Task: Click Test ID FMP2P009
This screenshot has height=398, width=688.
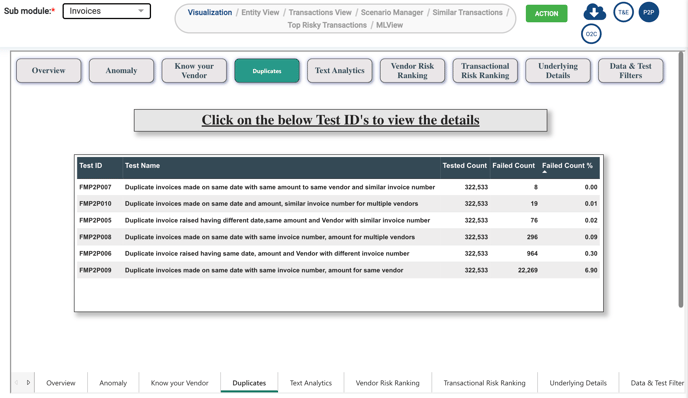Action: [x=95, y=270]
